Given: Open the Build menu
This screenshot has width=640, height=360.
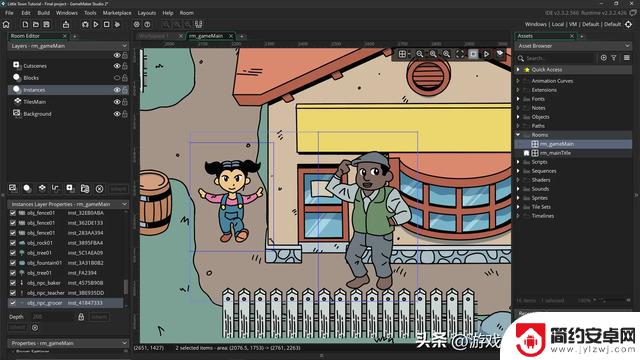Looking at the screenshot, I should click(43, 13).
